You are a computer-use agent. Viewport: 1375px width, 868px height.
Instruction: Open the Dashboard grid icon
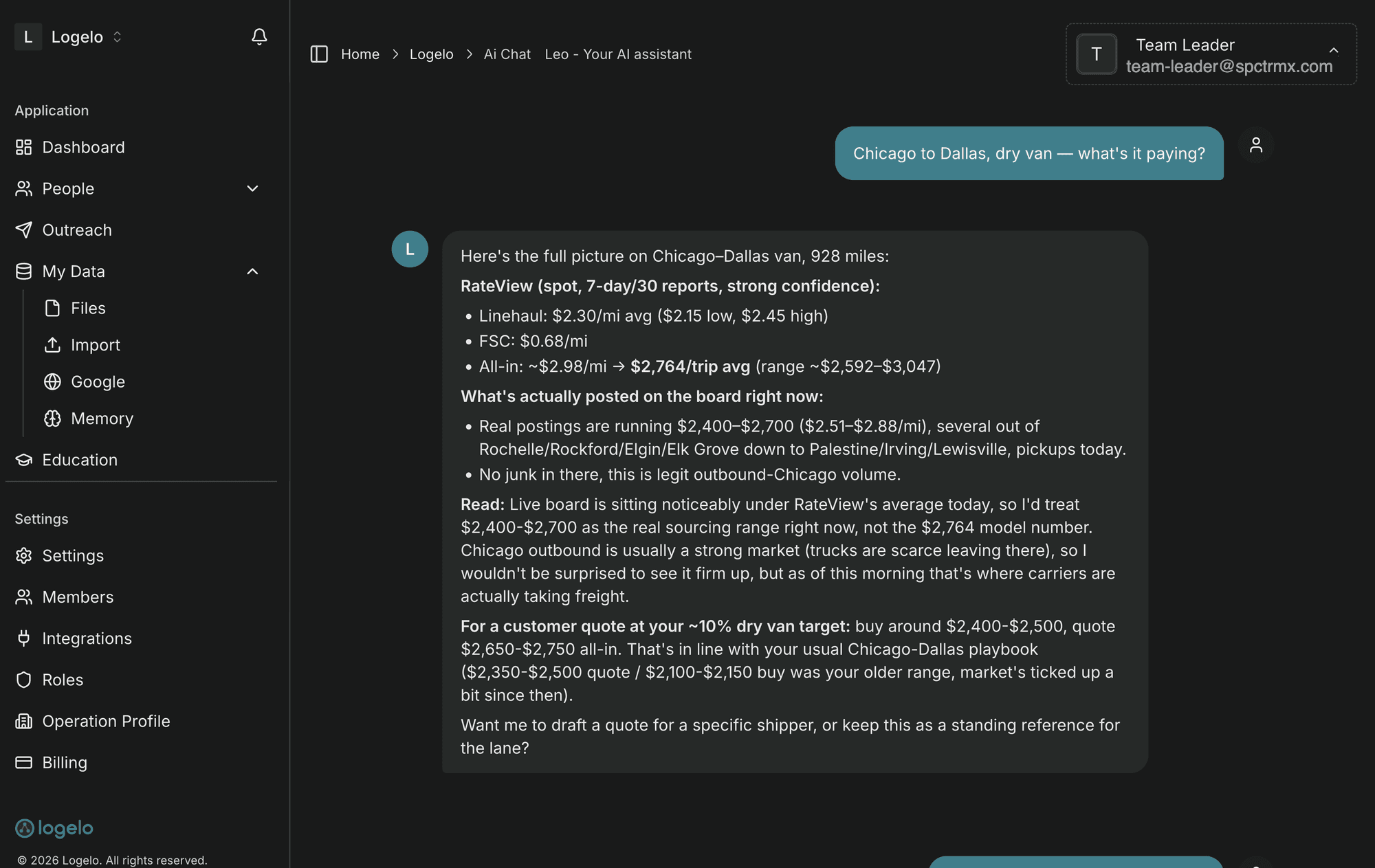[24, 147]
